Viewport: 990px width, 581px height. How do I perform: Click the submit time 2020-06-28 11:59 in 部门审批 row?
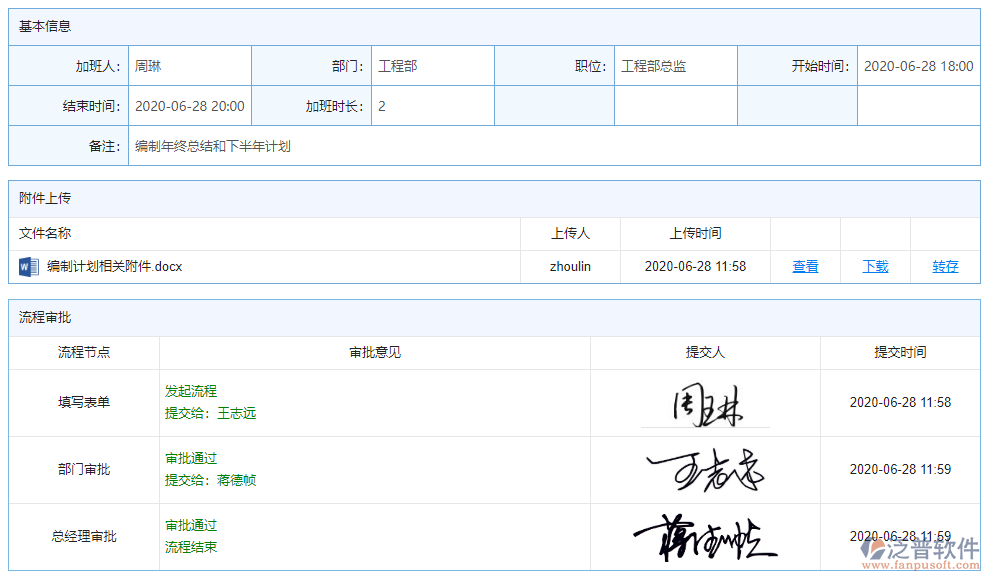tap(900, 469)
